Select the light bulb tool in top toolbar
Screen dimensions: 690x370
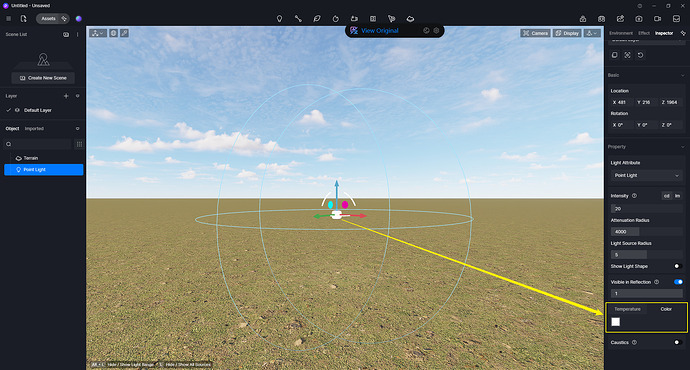click(x=279, y=18)
